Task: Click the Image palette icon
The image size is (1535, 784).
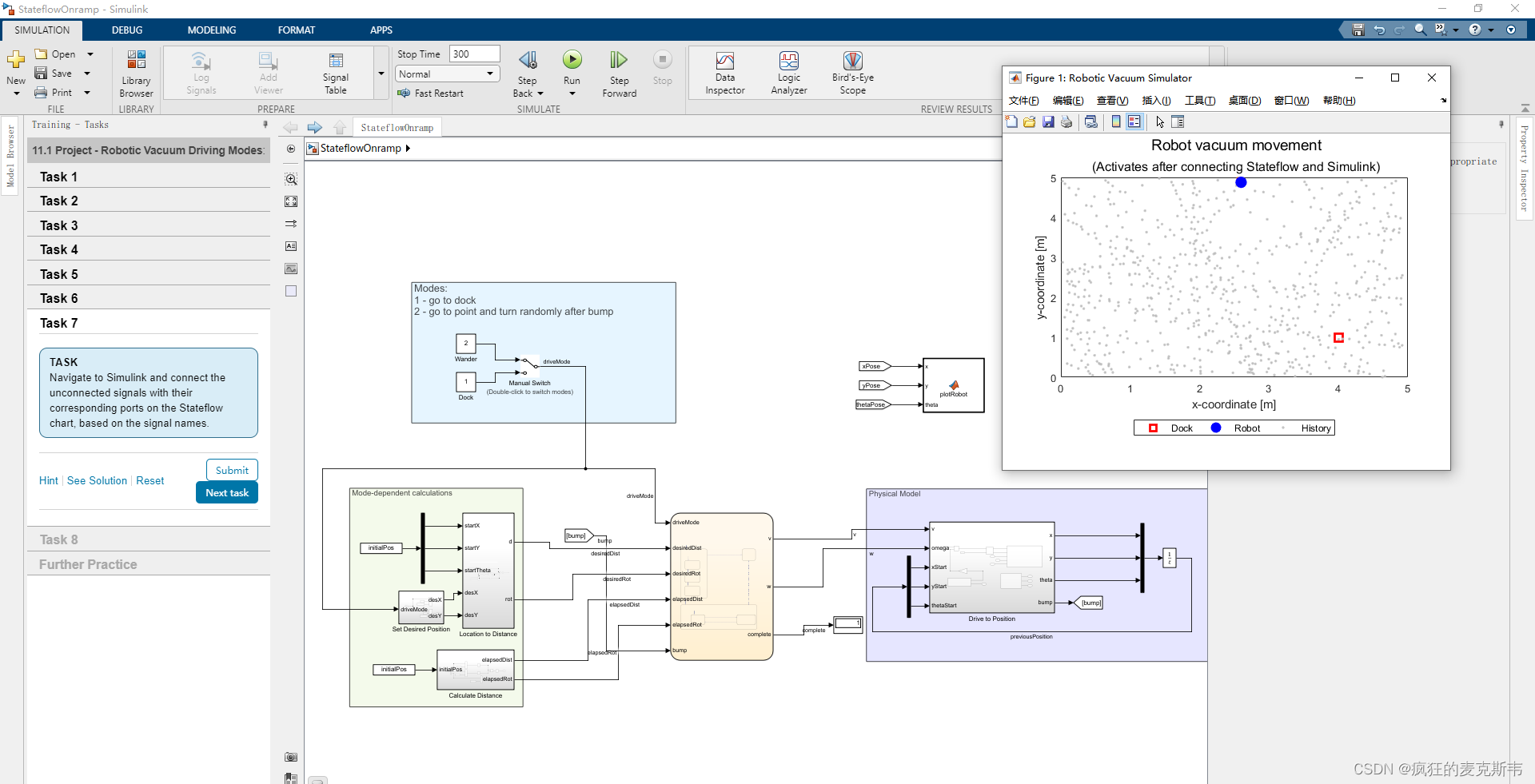Action: coord(291,269)
